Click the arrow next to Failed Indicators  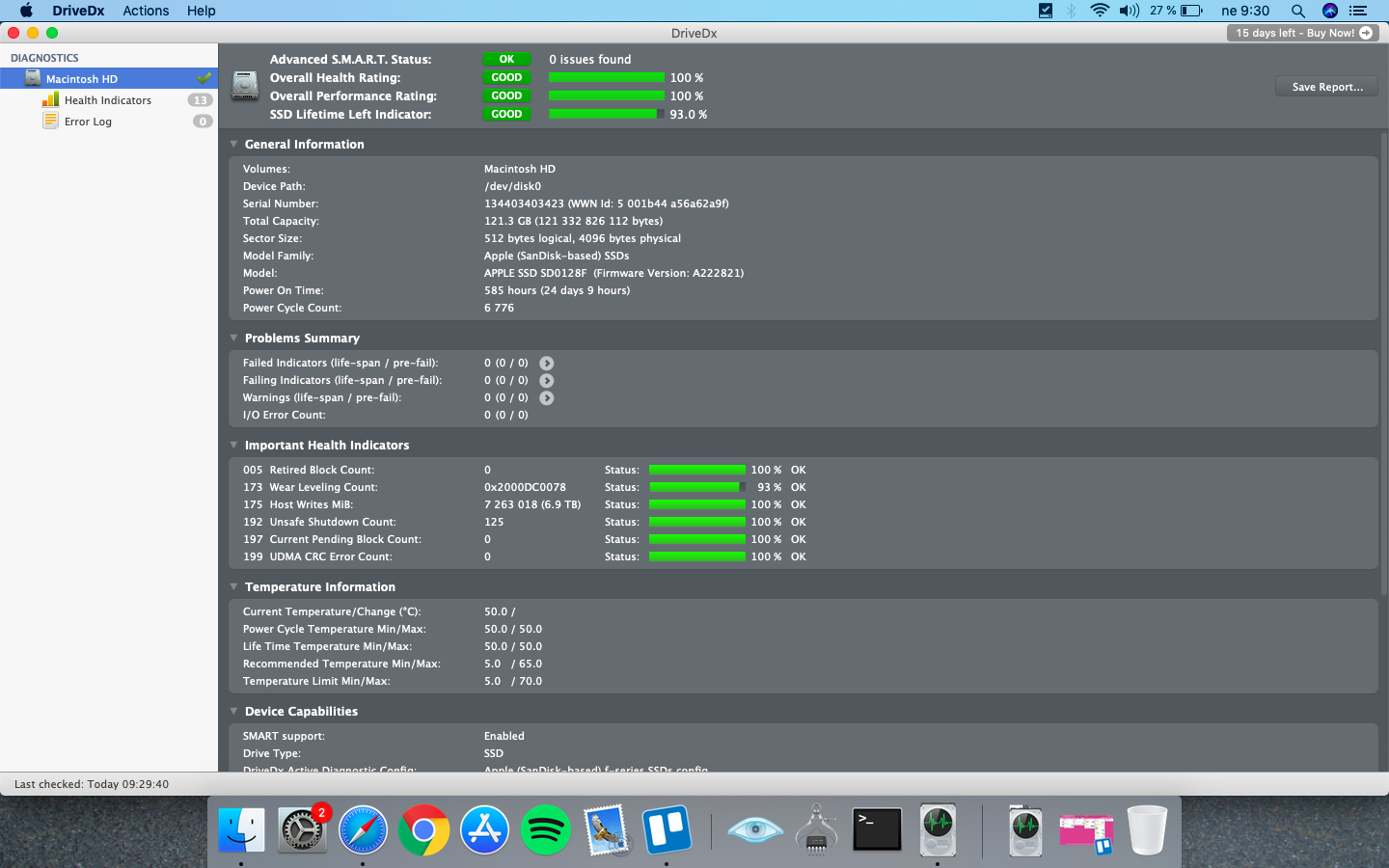point(547,364)
